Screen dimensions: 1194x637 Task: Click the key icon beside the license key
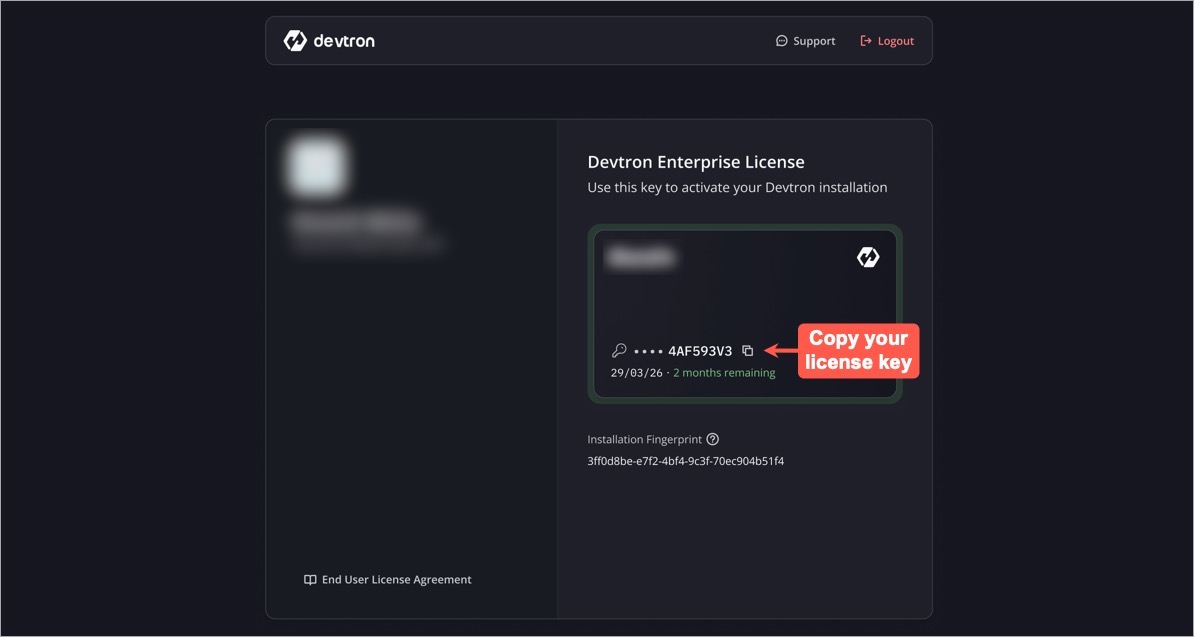tap(619, 350)
